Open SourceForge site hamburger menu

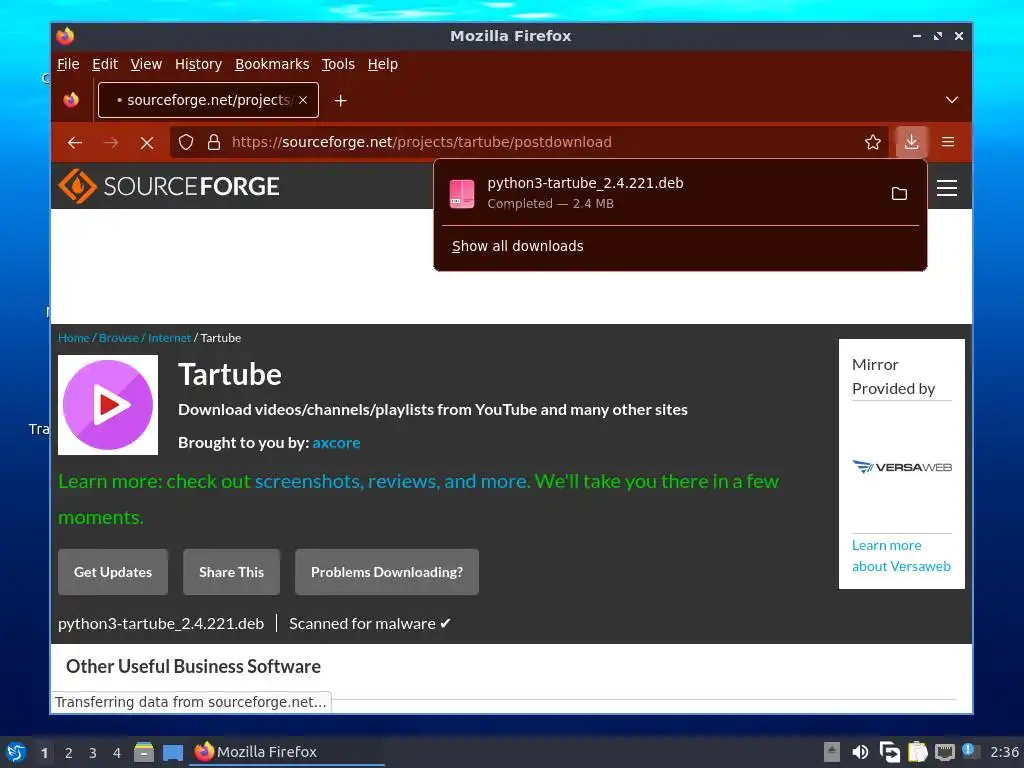(947, 188)
